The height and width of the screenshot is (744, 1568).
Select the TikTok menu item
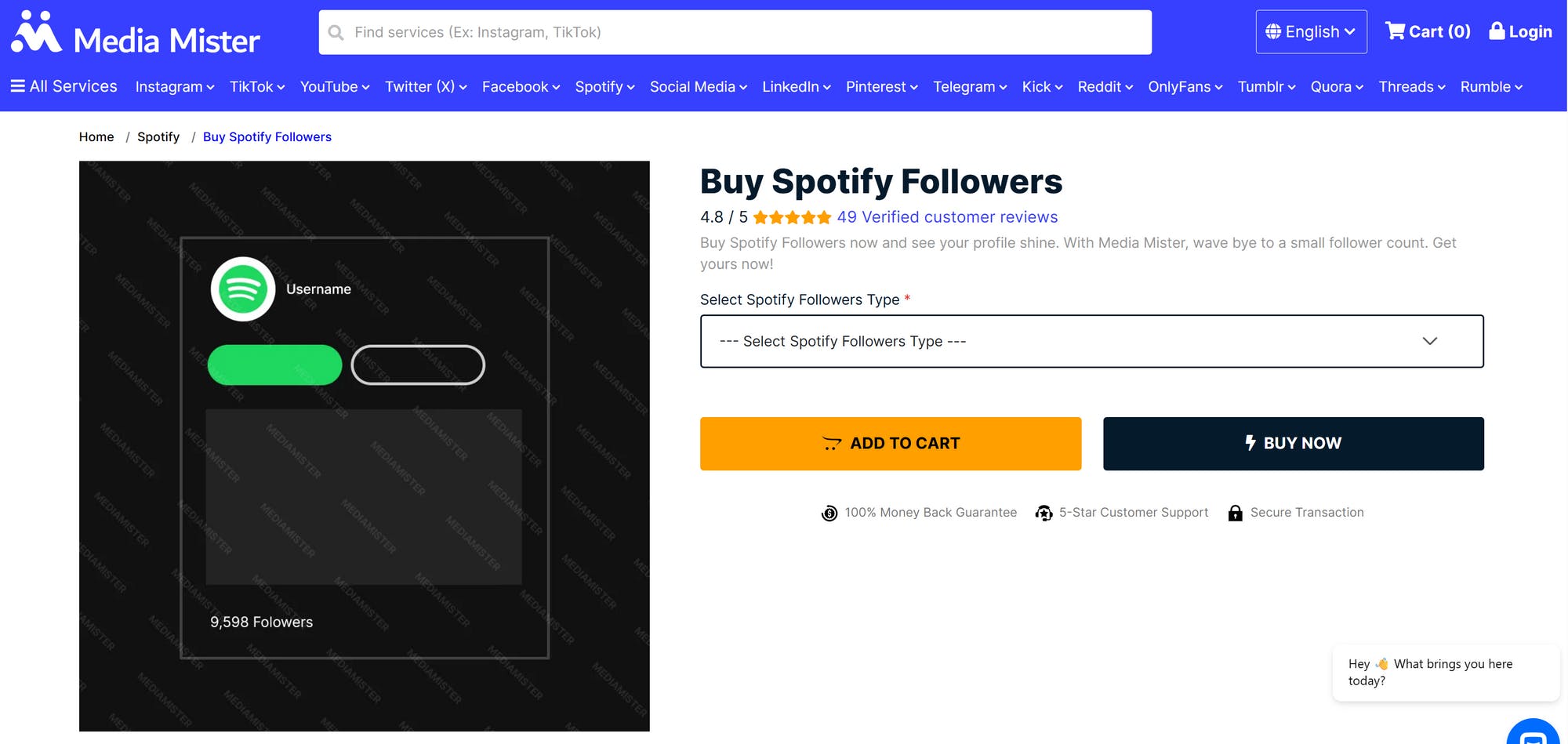tap(256, 87)
